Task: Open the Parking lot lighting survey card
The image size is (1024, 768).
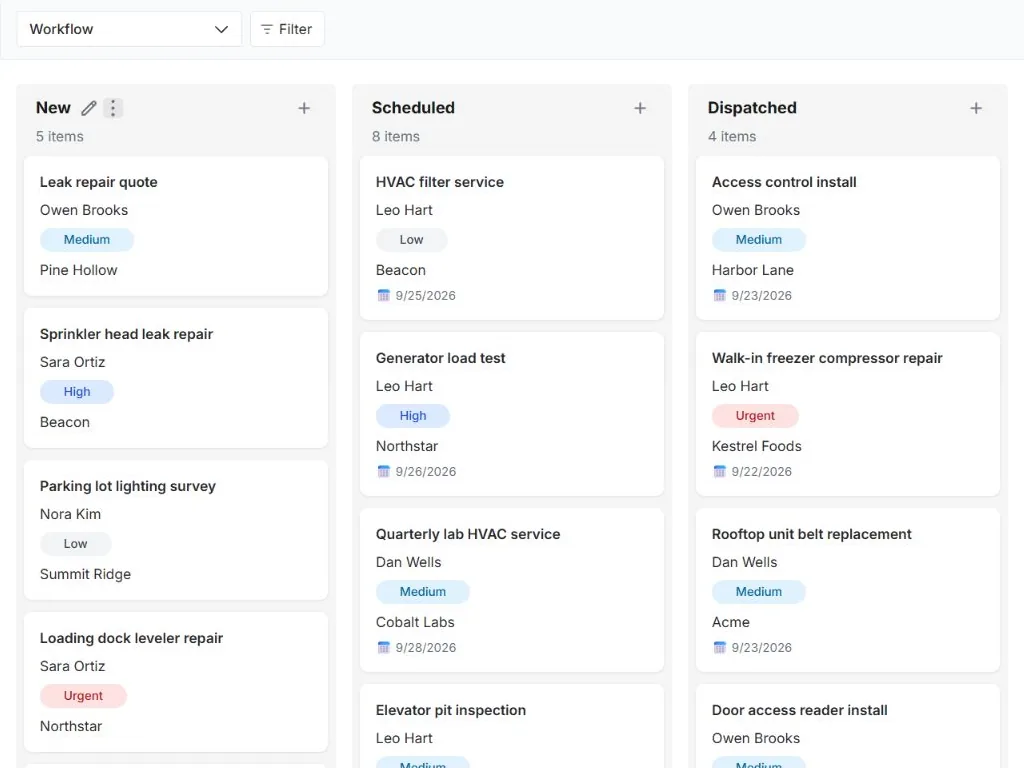Action: point(176,530)
